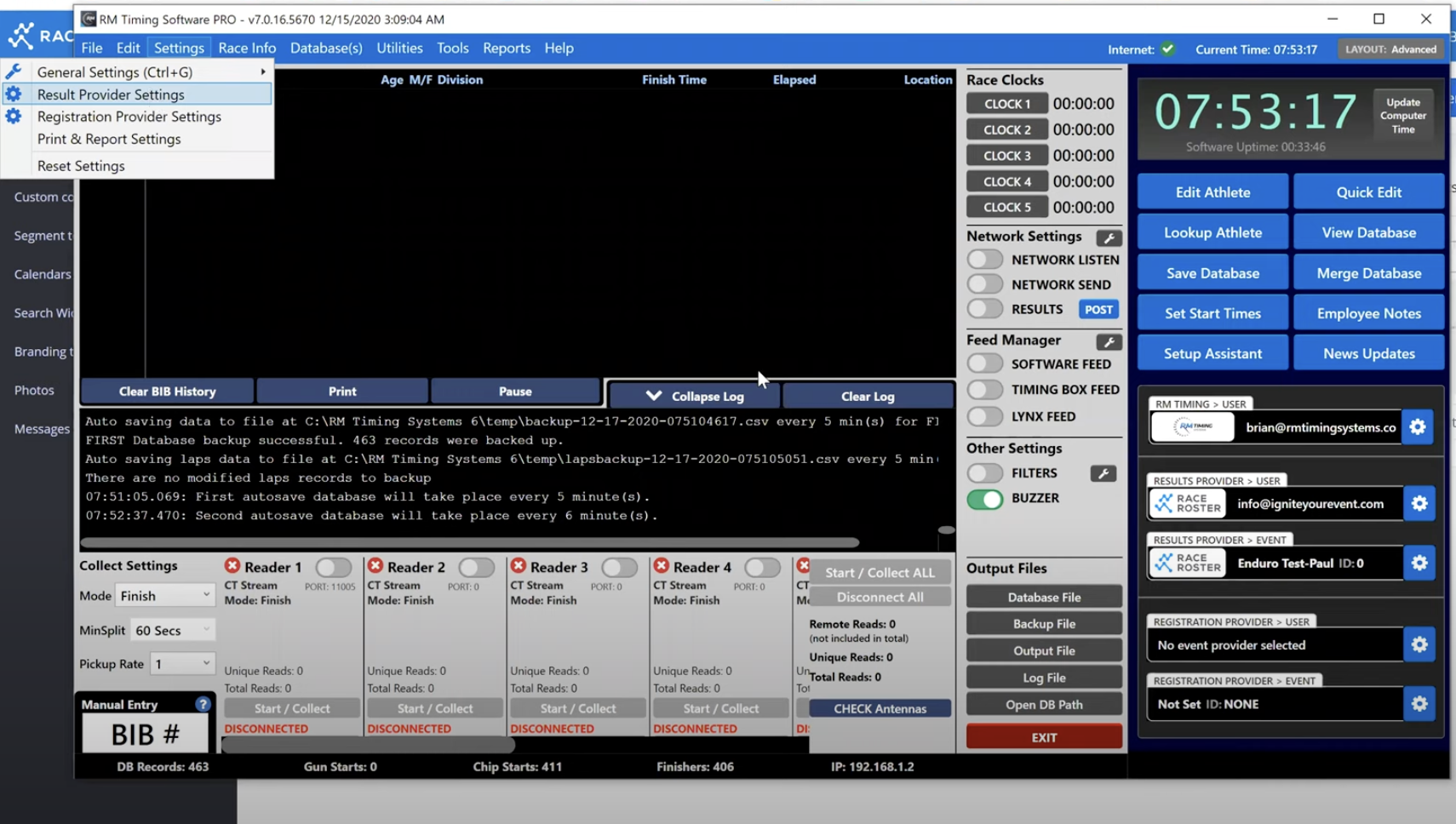Click the Reader 1 red X icon
This screenshot has width=1456, height=824.
point(232,566)
